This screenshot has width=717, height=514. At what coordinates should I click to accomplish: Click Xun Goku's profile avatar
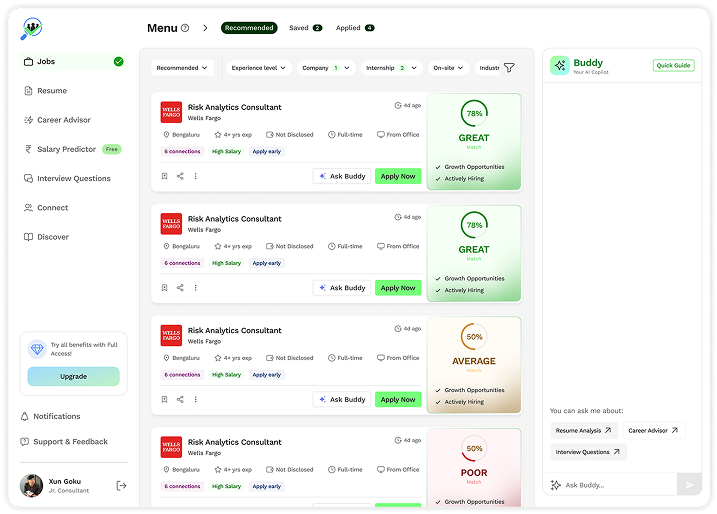click(x=32, y=486)
